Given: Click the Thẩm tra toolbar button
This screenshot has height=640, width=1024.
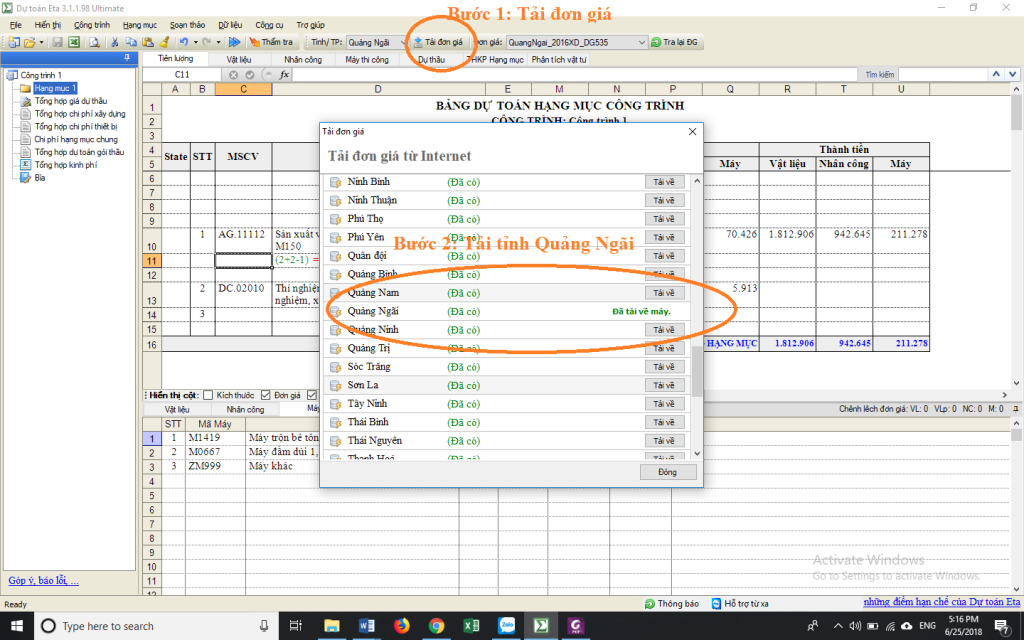Looking at the screenshot, I should [270, 42].
